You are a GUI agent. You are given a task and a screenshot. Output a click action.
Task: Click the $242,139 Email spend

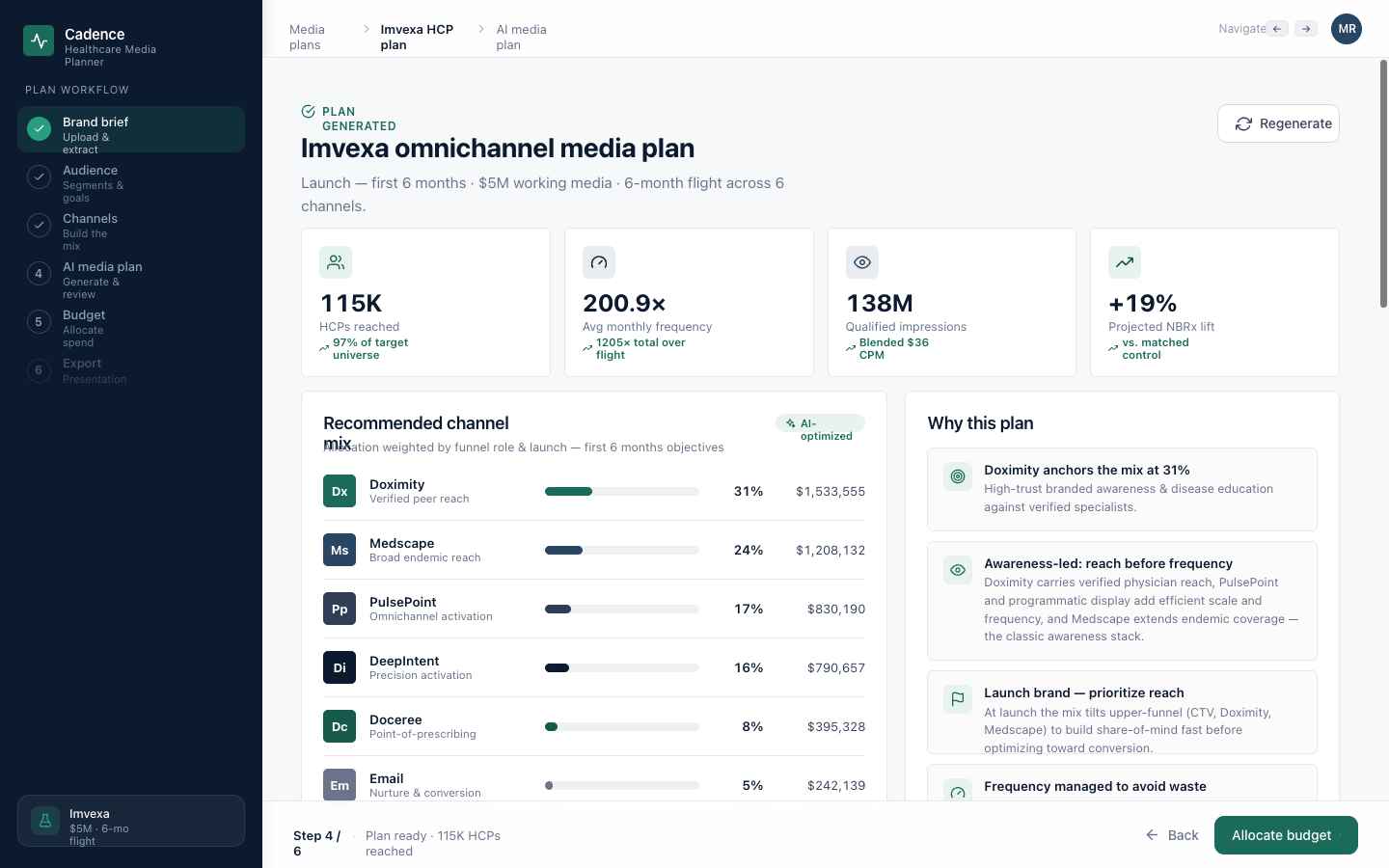(x=836, y=786)
